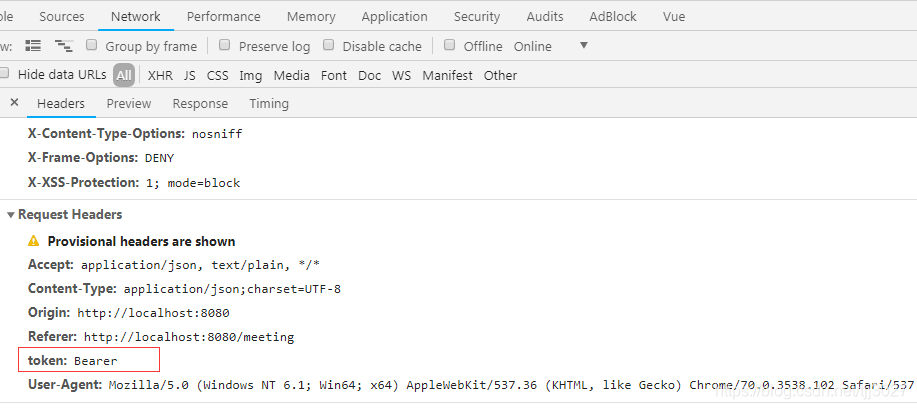The width and height of the screenshot is (917, 409).
Task: Open the Timing sub-tab
Action: (269, 103)
